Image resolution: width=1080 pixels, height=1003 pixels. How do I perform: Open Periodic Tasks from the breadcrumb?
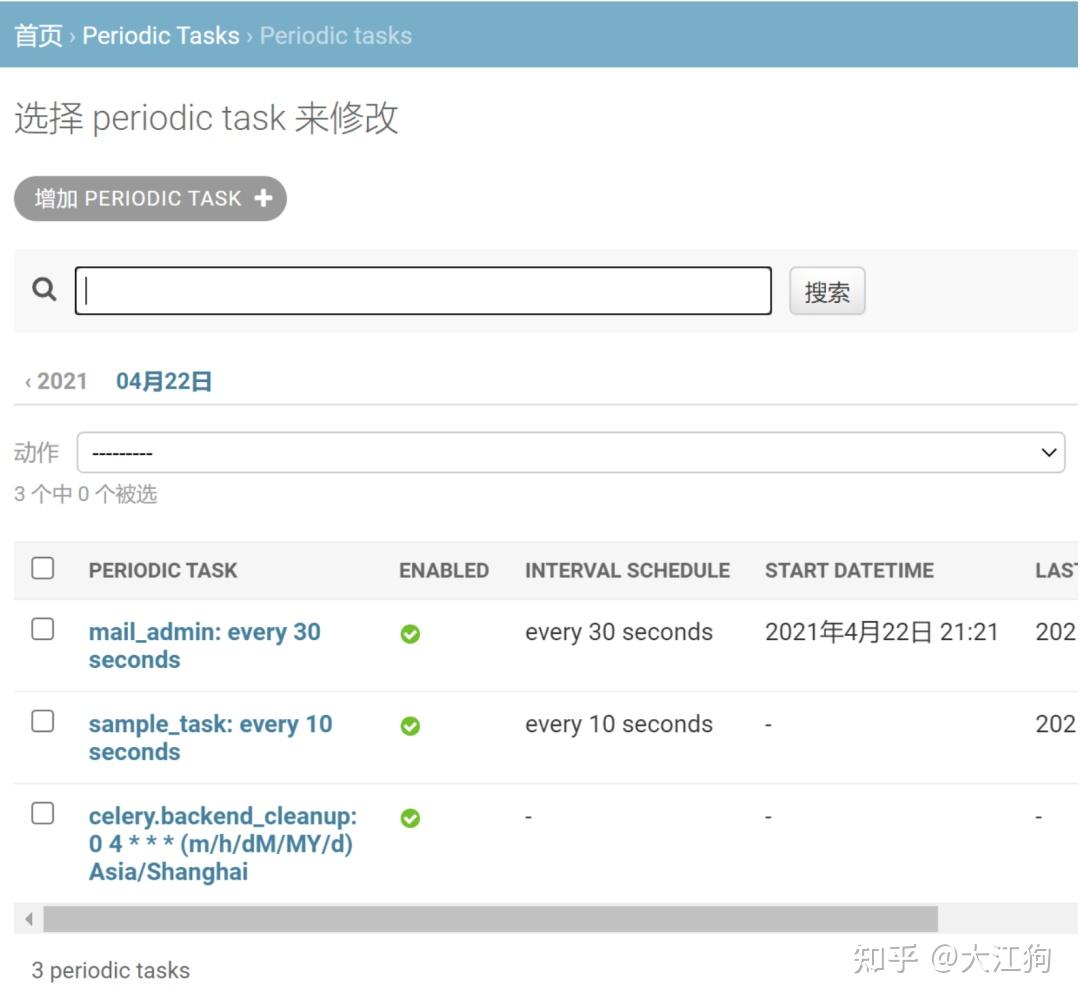(160, 35)
